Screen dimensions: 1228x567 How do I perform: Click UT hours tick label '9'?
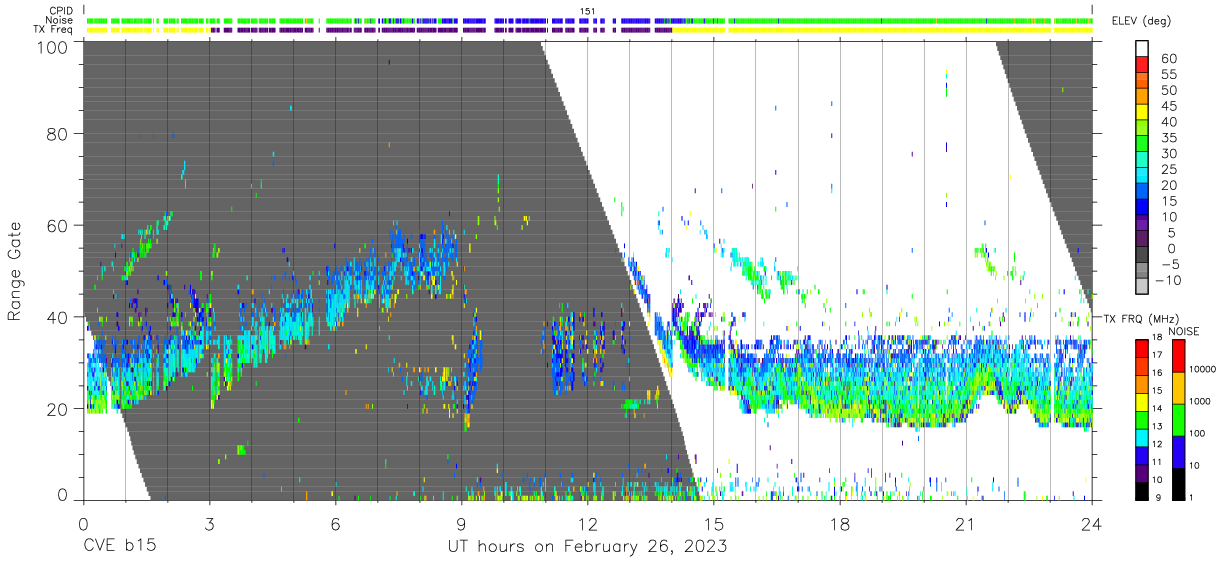pyautogui.click(x=461, y=523)
